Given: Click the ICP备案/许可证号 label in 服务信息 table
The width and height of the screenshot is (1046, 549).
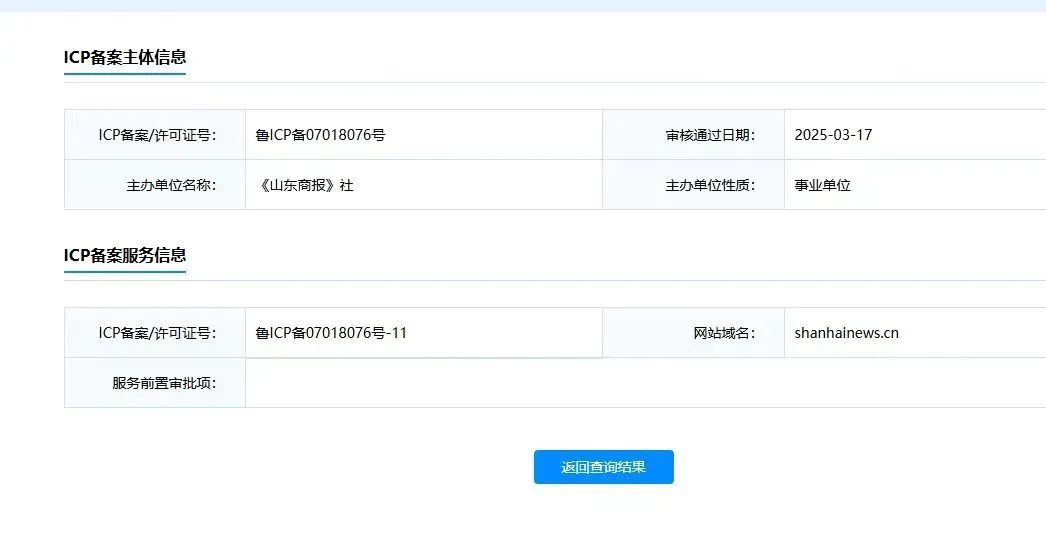Looking at the screenshot, I should coord(157,333).
